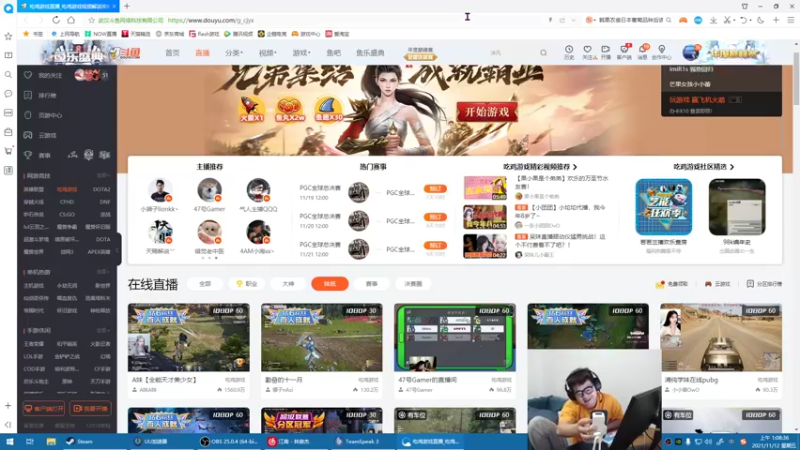Select the 赛事 filter tab
The width and height of the screenshot is (800, 450).
tap(371, 284)
